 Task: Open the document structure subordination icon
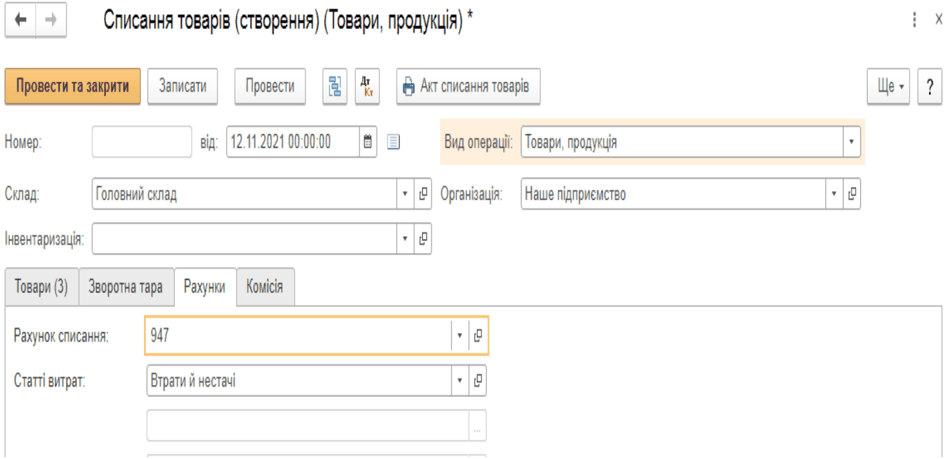(335, 86)
